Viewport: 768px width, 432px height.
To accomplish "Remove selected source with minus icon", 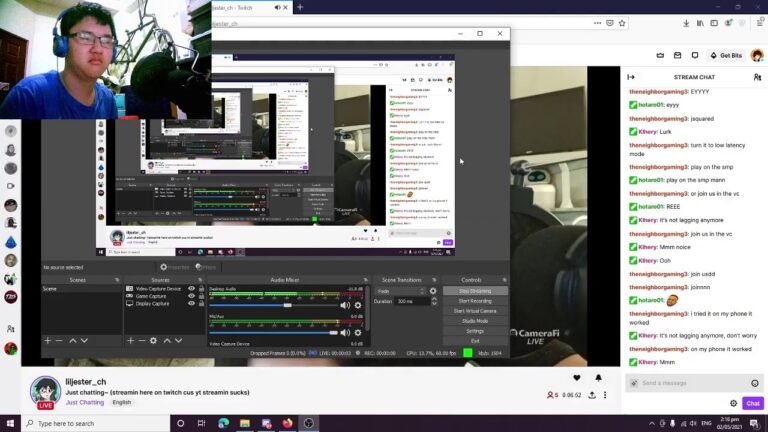I will click(x=142, y=340).
